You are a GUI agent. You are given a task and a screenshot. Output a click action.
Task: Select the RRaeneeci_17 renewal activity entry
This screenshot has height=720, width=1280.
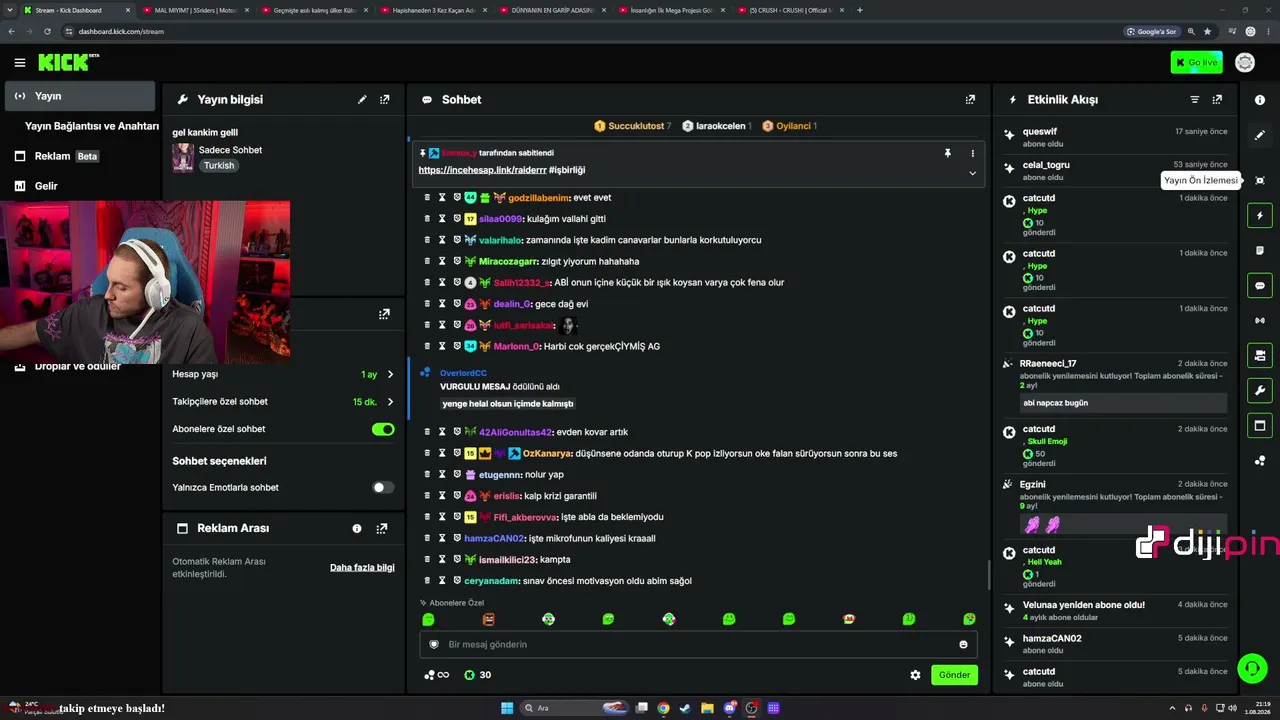(1116, 385)
